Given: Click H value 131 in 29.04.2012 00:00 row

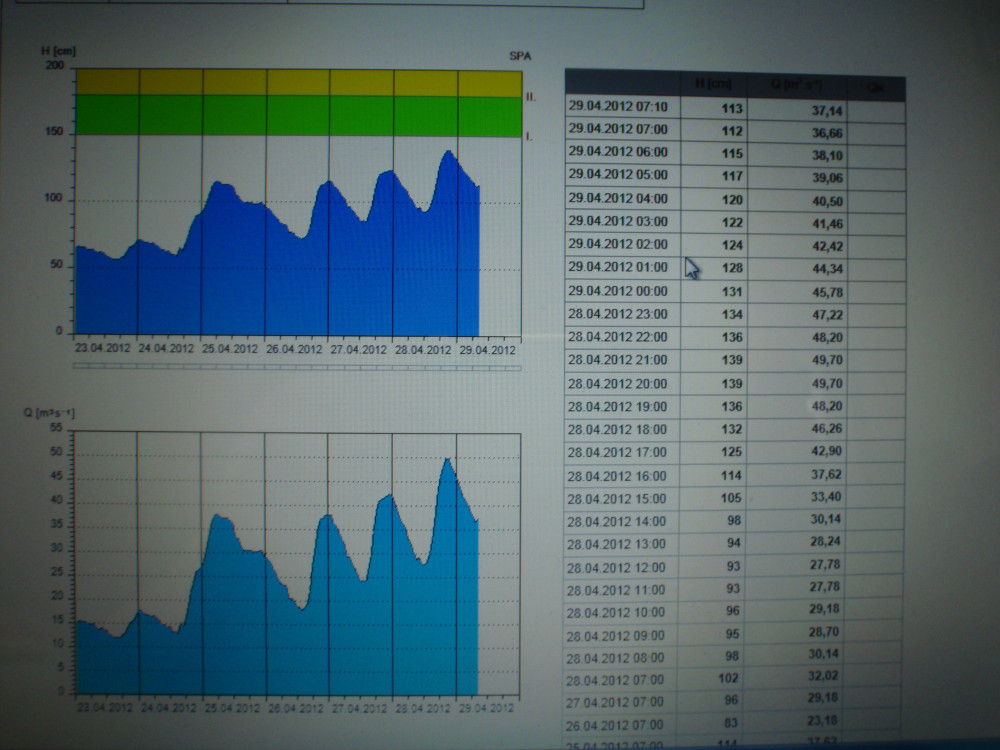Looking at the screenshot, I should coord(713,291).
